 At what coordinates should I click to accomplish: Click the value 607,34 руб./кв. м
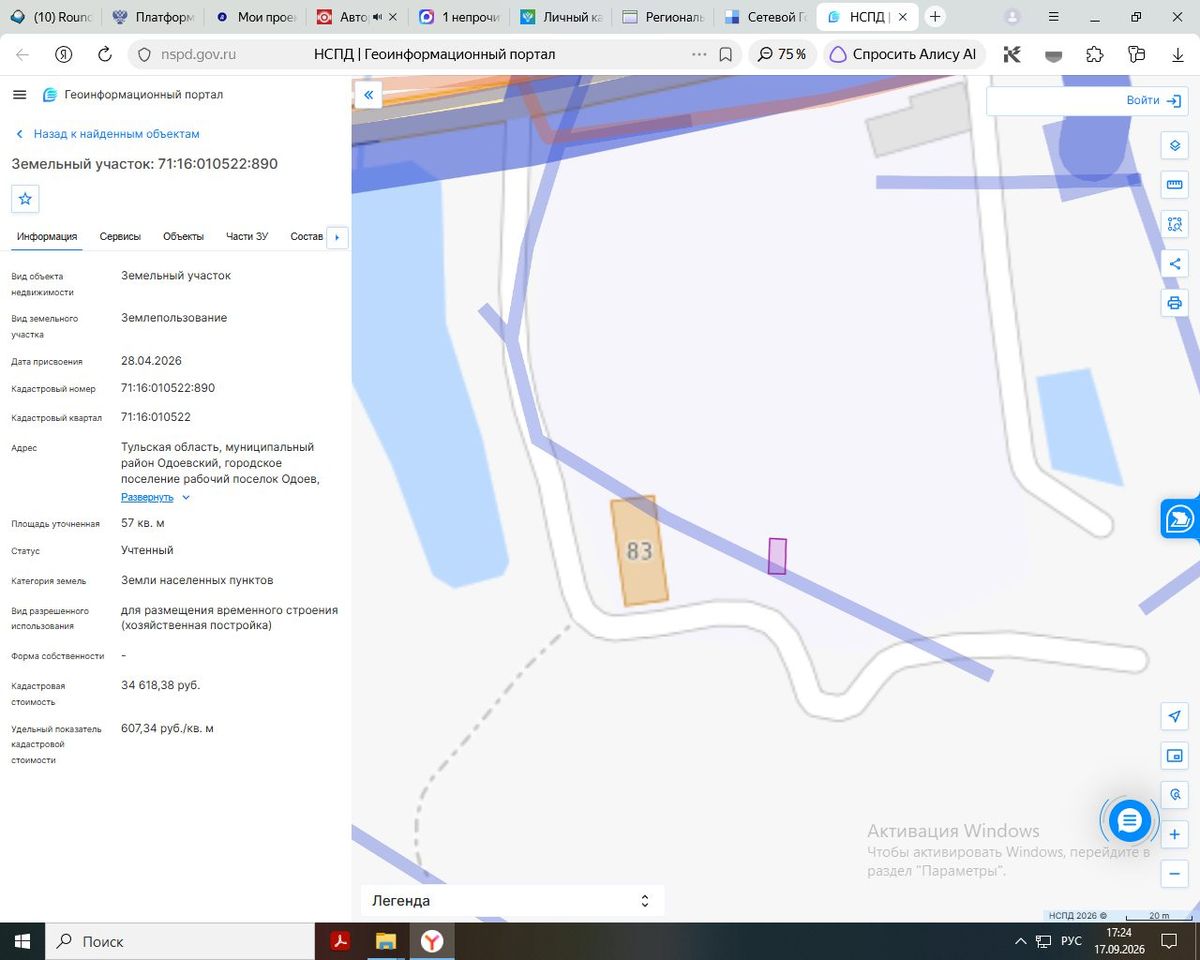pyautogui.click(x=167, y=728)
